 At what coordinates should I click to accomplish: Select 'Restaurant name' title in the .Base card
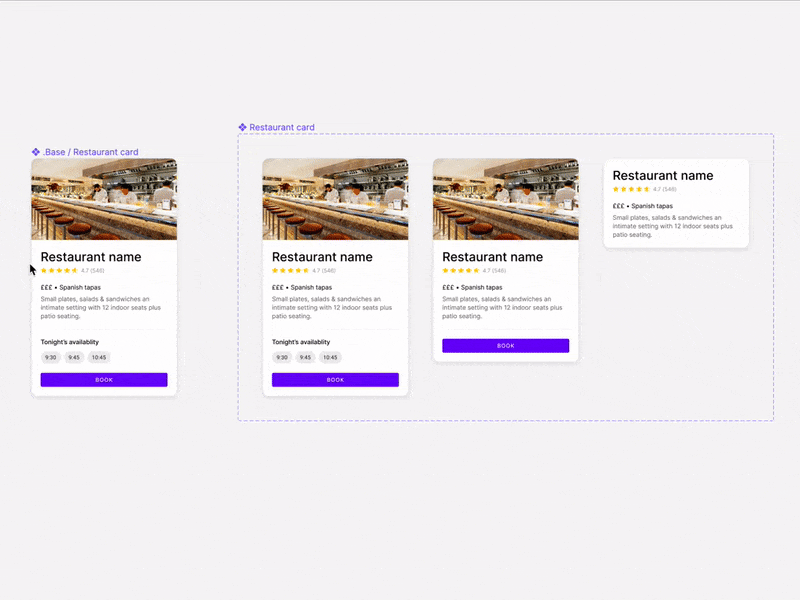(x=91, y=257)
